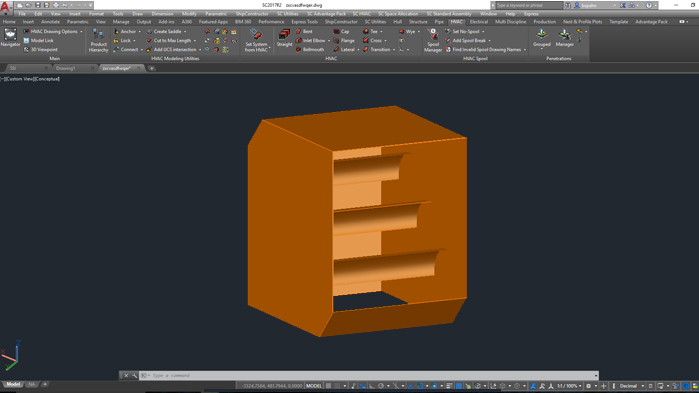699x393 pixels.
Task: Click the annotation scale 1:1 / 100% control
Action: (568, 386)
